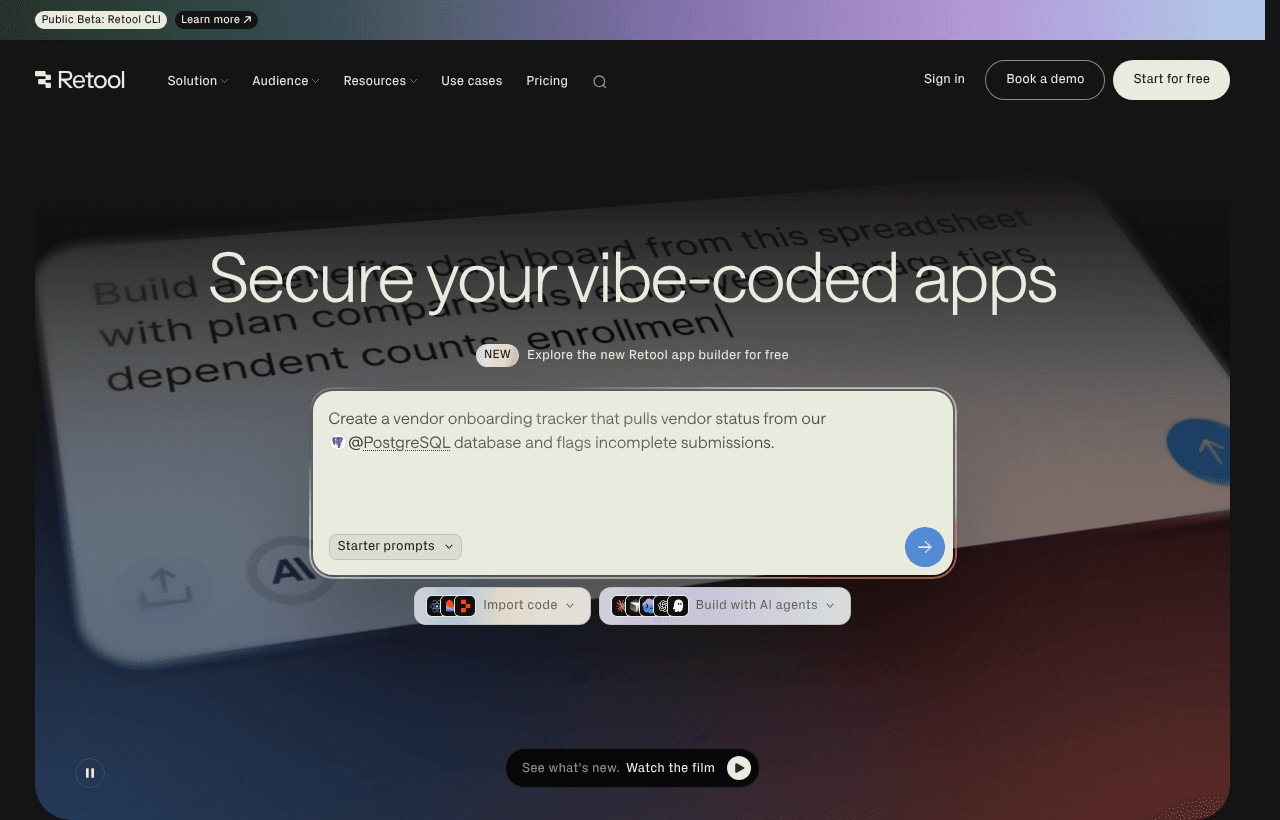This screenshot has width=1280, height=820.
Task: Click the PostgreSQL elephant icon in the prompt
Action: pos(337,442)
